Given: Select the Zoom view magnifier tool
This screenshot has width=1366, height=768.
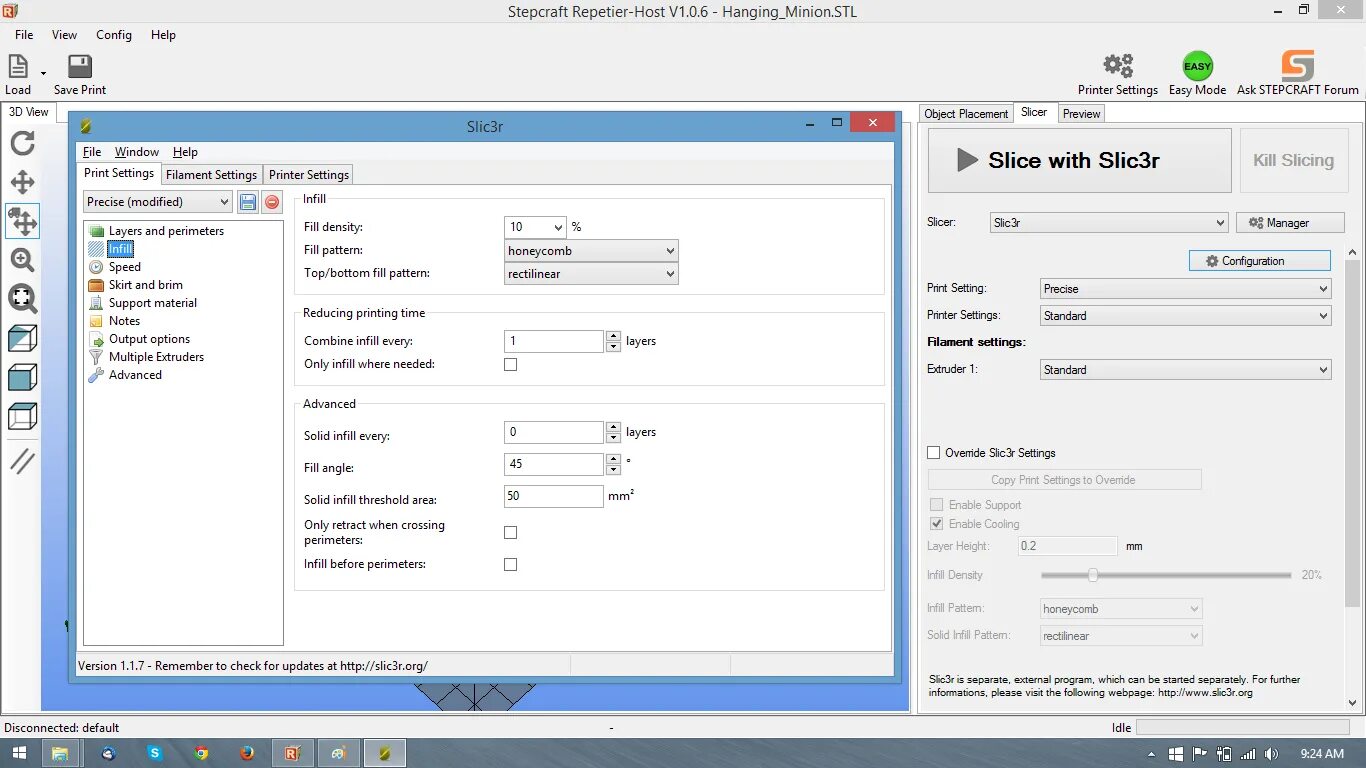Looking at the screenshot, I should tap(22, 260).
